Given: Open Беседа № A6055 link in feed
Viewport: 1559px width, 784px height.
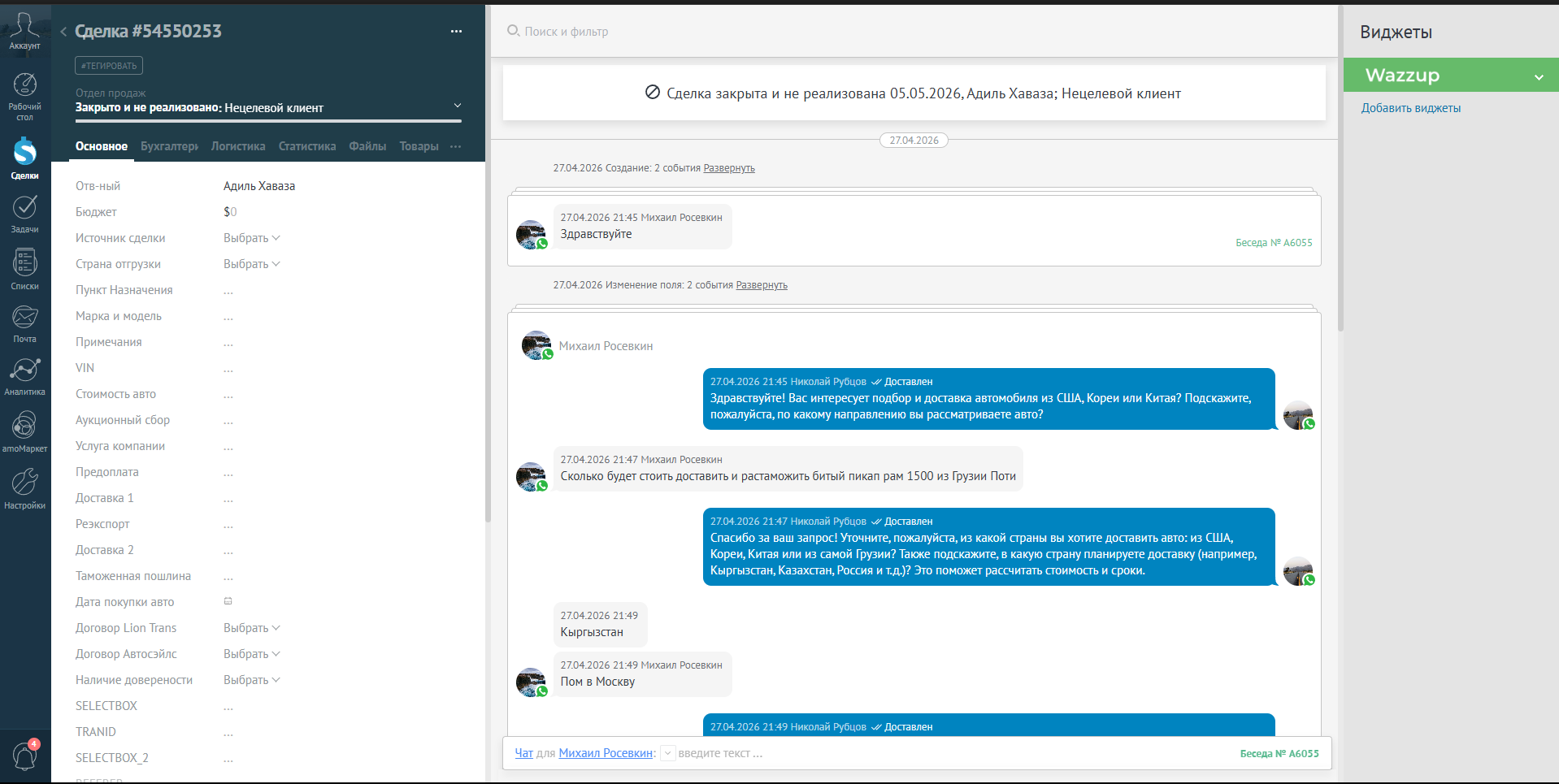Looking at the screenshot, I should click(1274, 242).
